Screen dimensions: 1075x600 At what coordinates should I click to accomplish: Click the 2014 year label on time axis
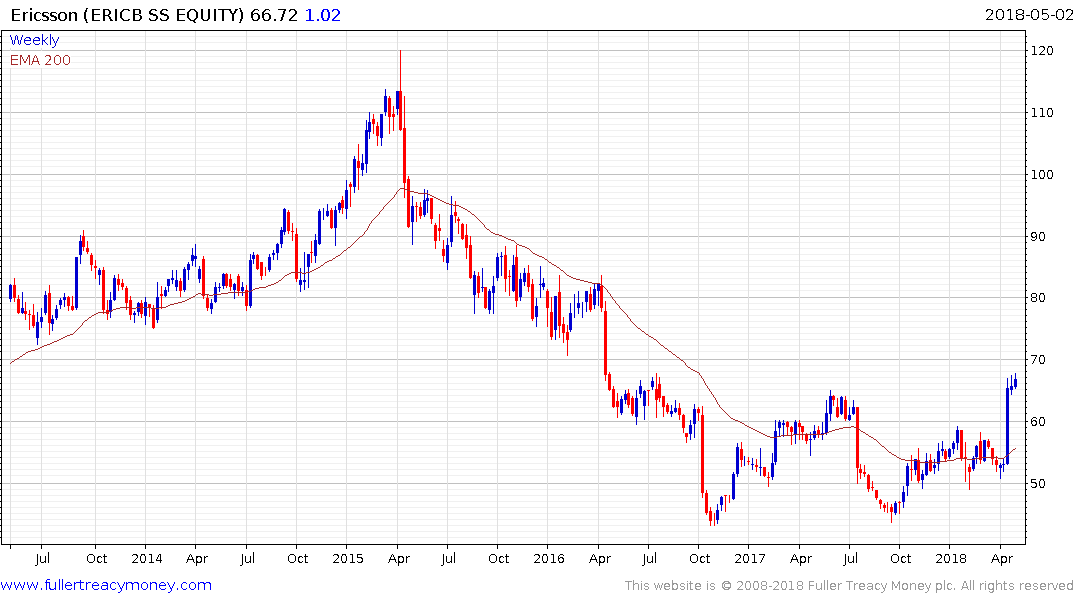tap(147, 558)
